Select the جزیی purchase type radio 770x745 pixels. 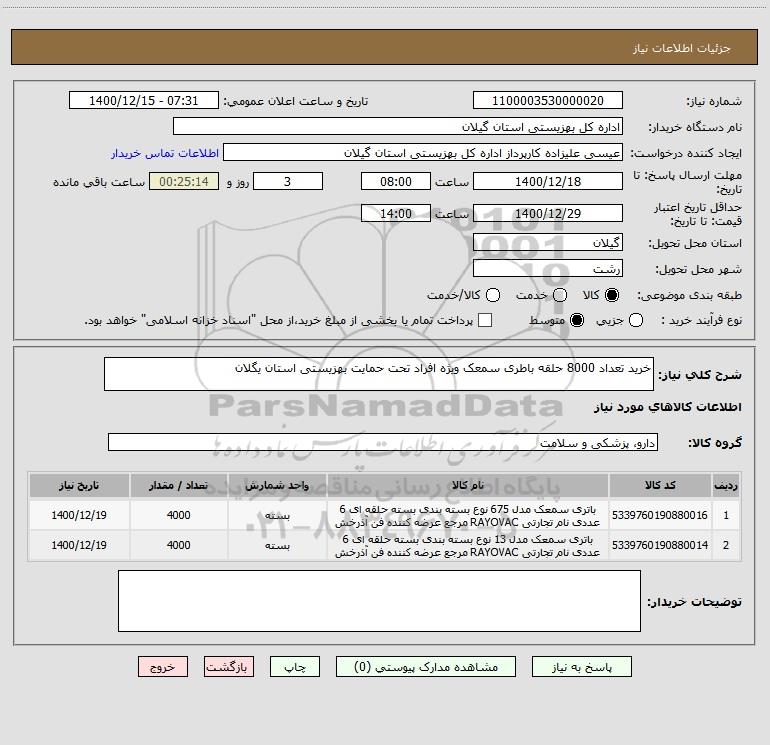point(636,320)
